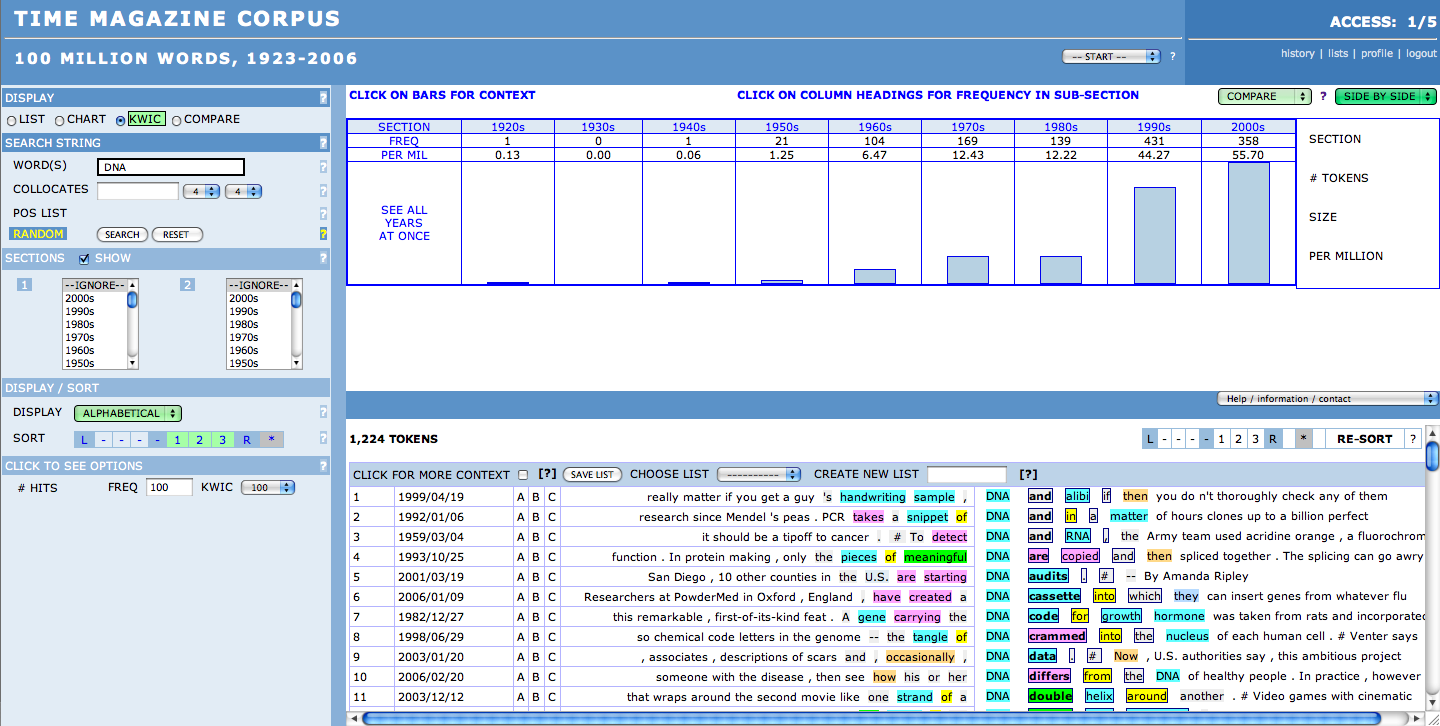The width and height of the screenshot is (1440, 726).
Task: Click the RE-SORT button
Action: click(1364, 439)
